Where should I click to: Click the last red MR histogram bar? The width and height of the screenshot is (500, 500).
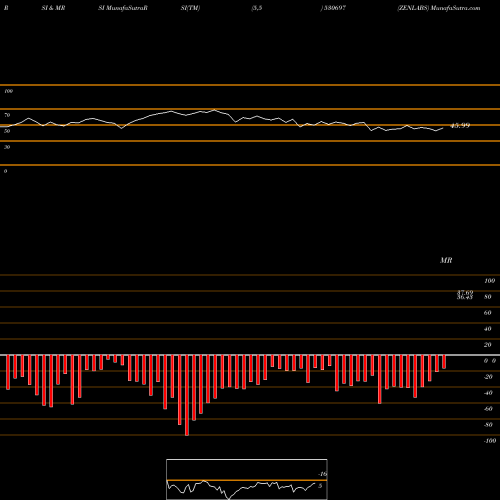click(444, 362)
